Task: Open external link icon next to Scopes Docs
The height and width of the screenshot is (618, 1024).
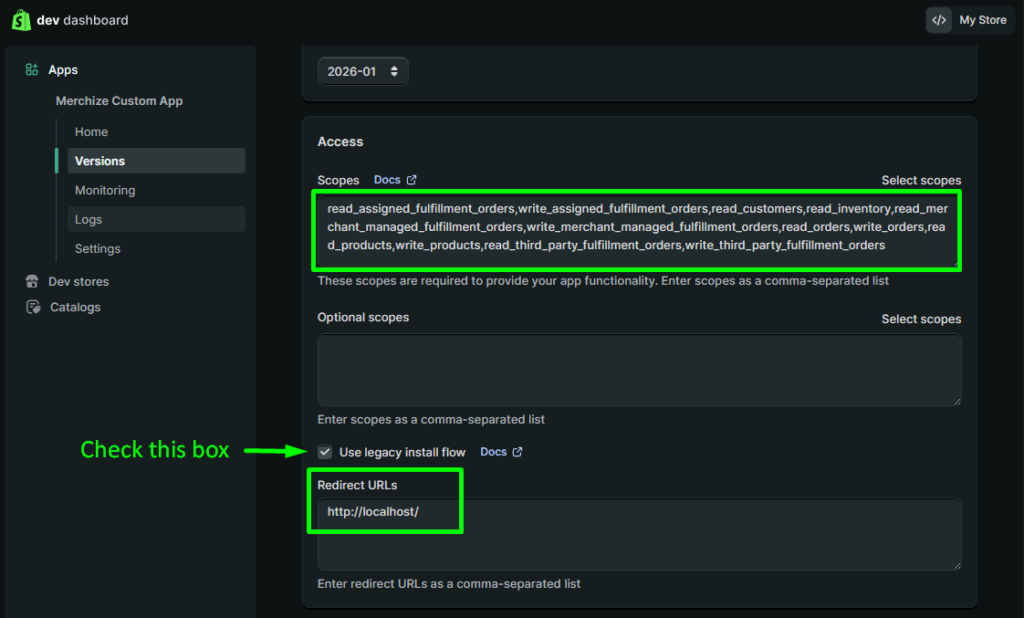Action: pos(412,180)
